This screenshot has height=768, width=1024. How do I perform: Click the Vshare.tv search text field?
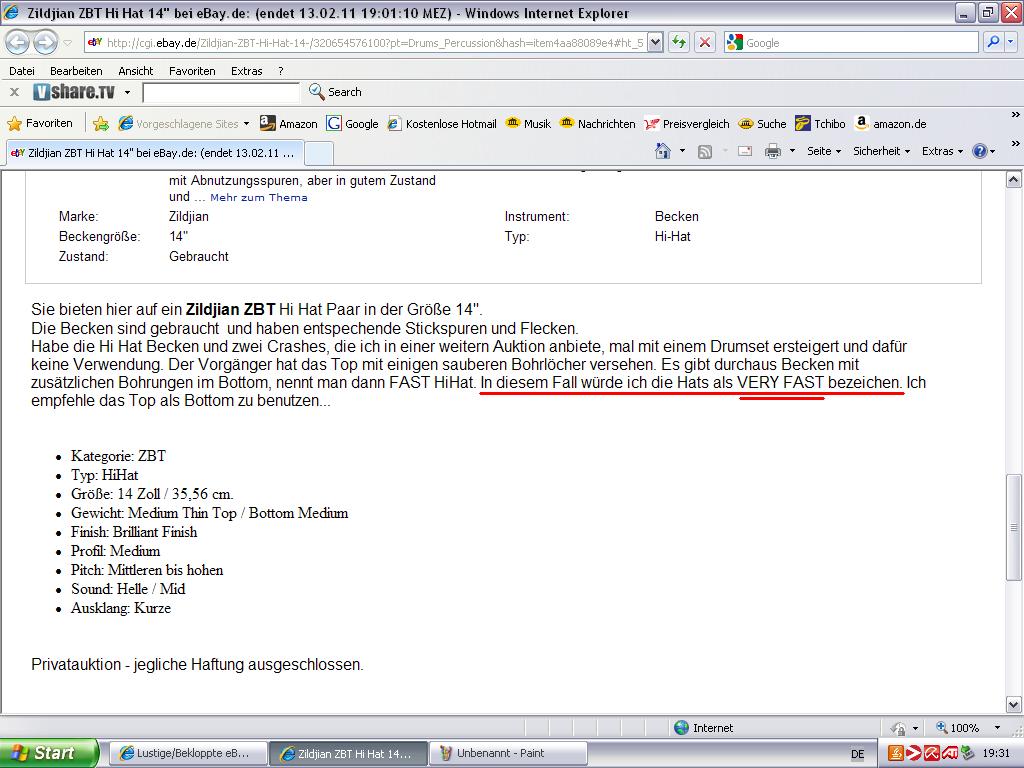click(x=221, y=93)
